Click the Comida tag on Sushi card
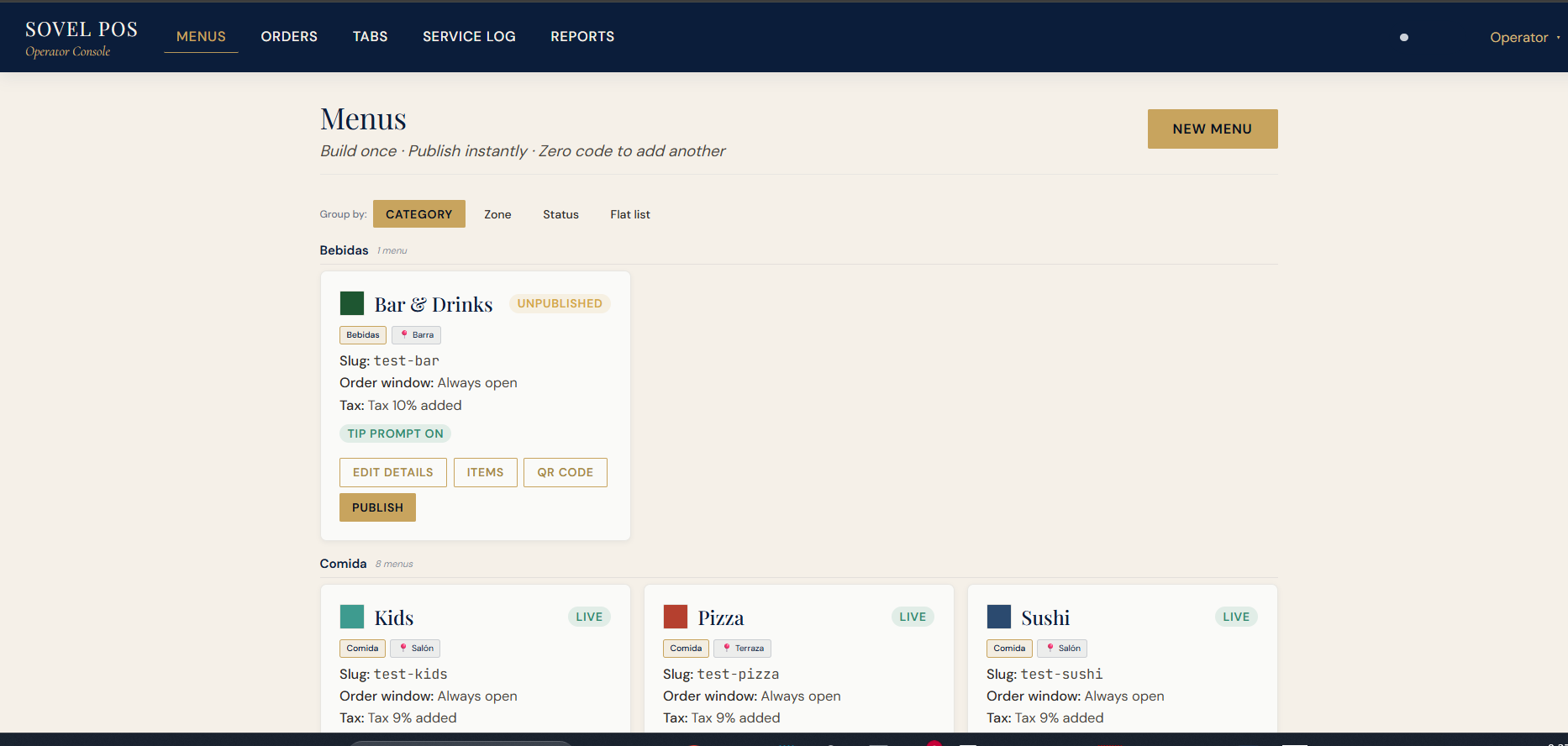 pos(1009,649)
